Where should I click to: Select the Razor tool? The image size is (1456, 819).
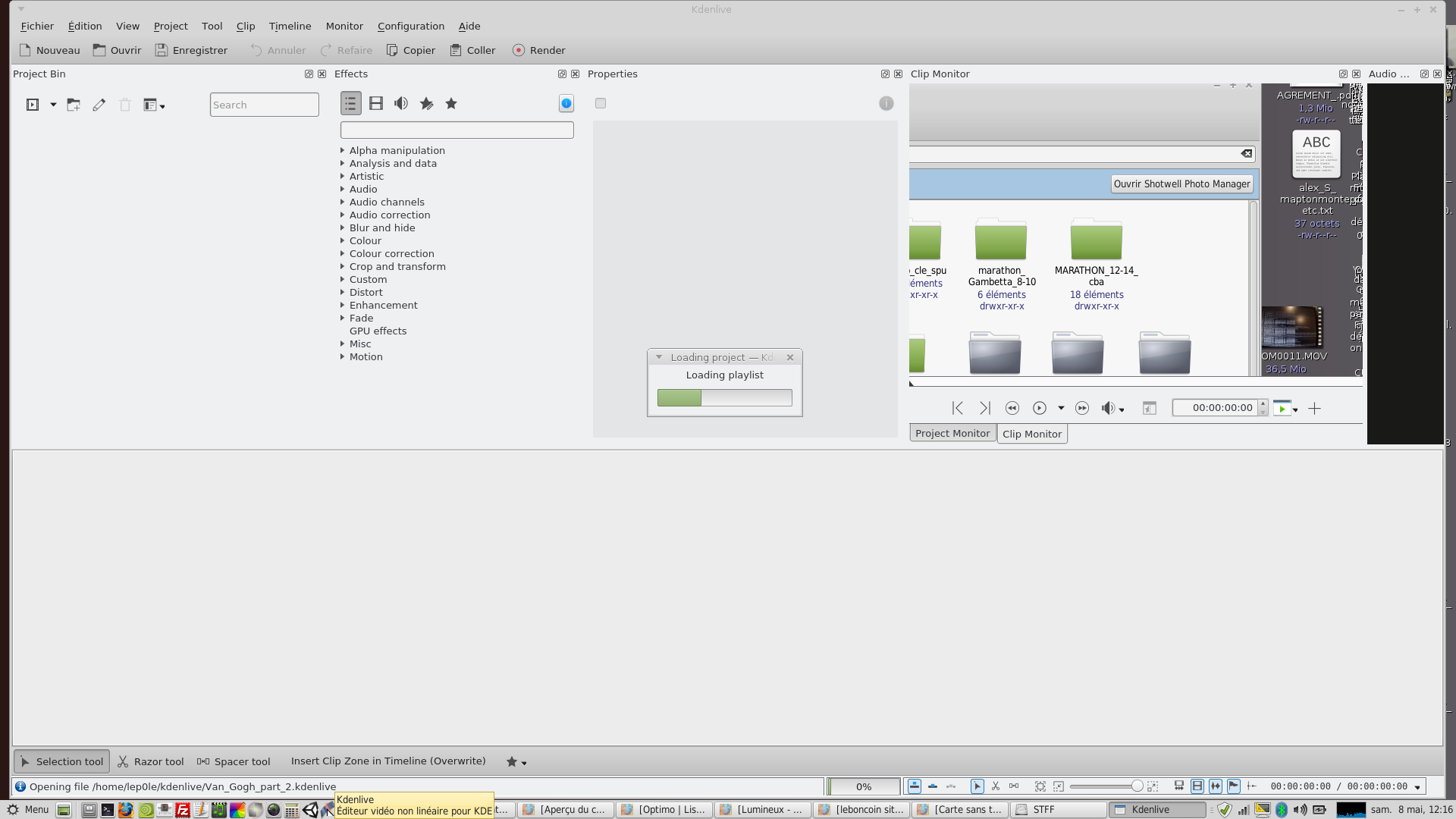150,761
